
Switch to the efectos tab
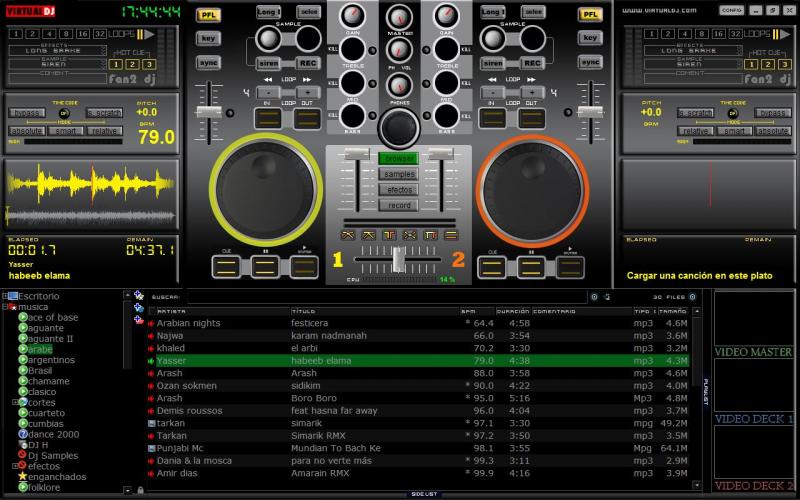398,190
